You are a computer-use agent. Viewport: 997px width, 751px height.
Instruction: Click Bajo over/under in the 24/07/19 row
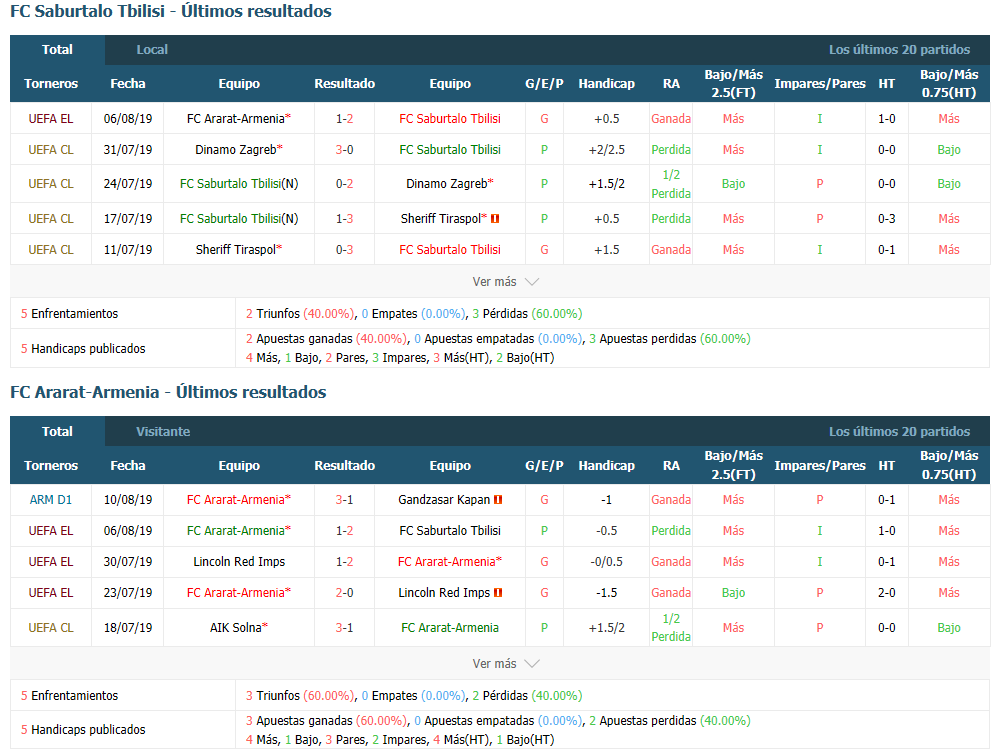[x=733, y=184]
